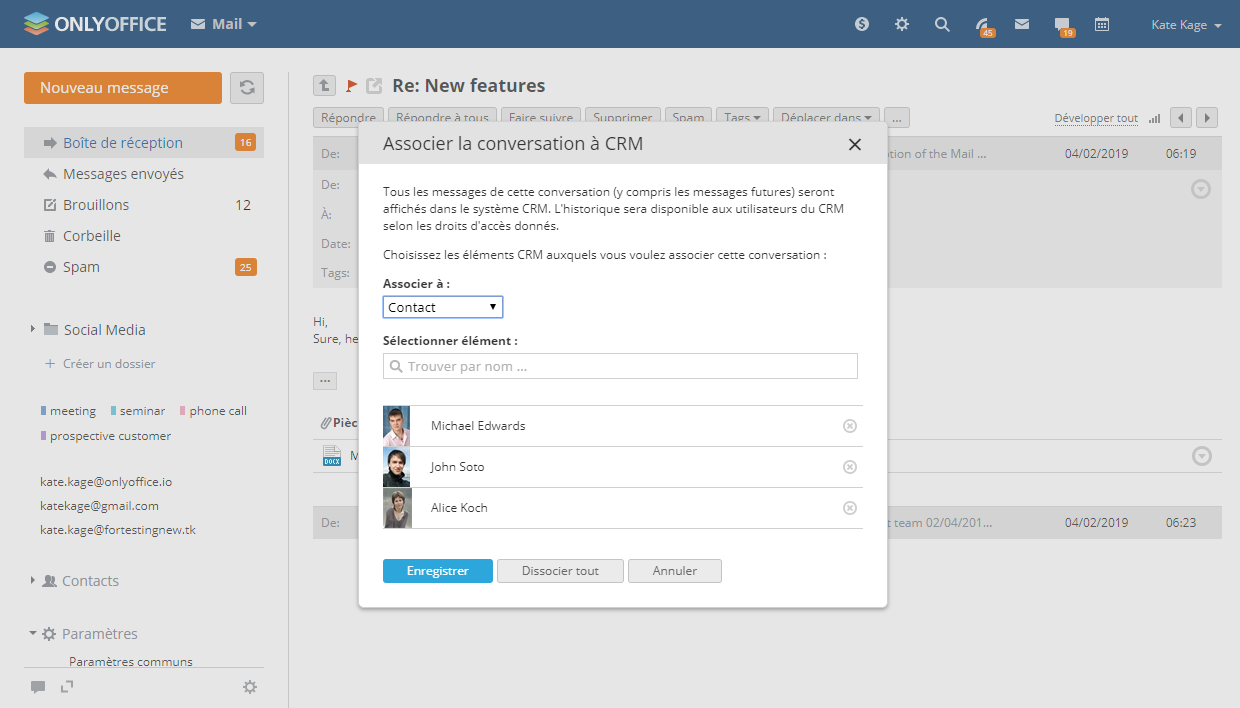
Task: Open the Brouillons folder
Action: click(96, 205)
